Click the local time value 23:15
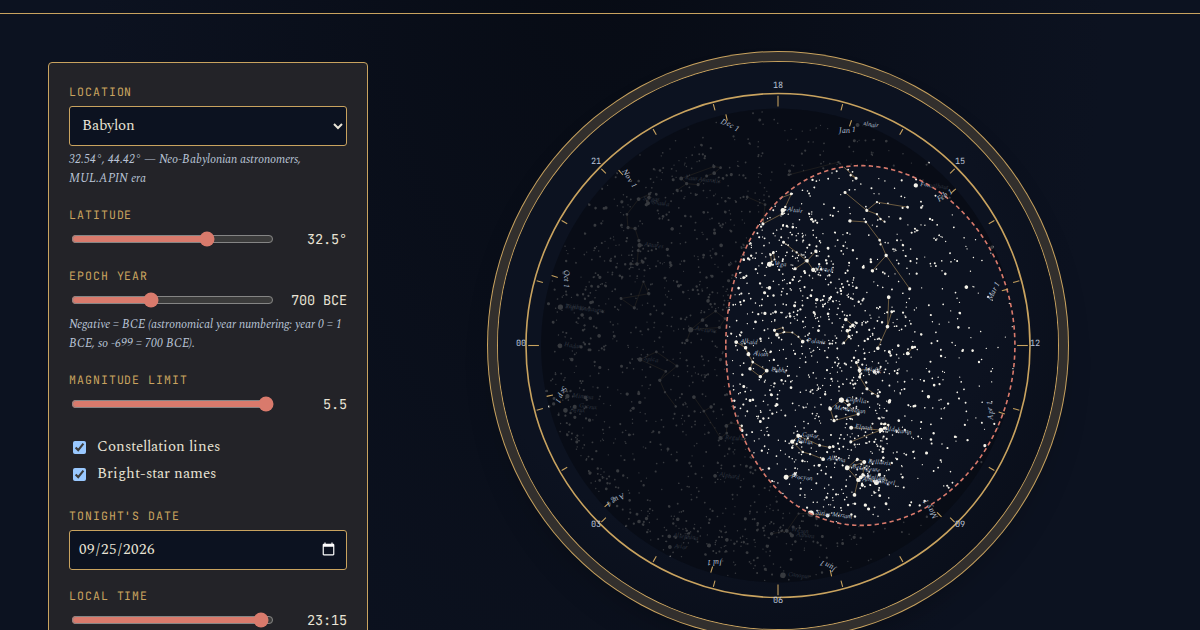 327,620
